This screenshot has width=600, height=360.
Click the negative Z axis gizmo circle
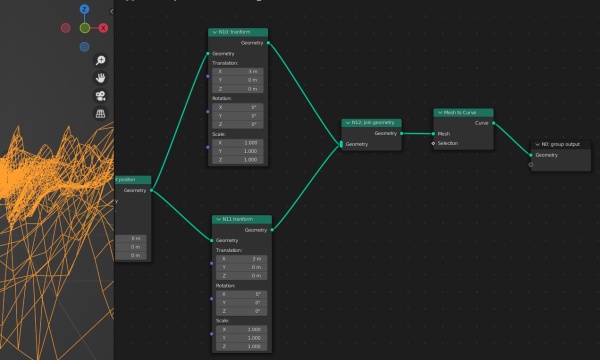[x=85, y=47]
